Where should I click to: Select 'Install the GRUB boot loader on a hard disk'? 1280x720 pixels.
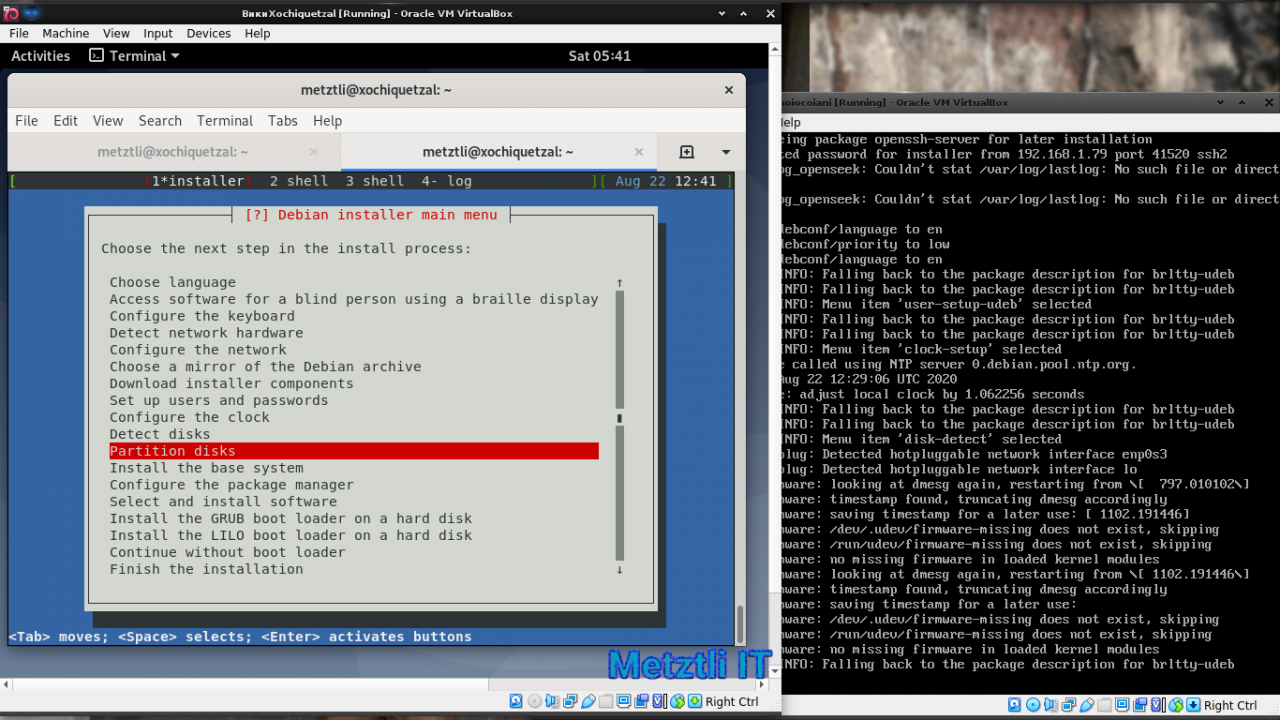[x=291, y=518]
